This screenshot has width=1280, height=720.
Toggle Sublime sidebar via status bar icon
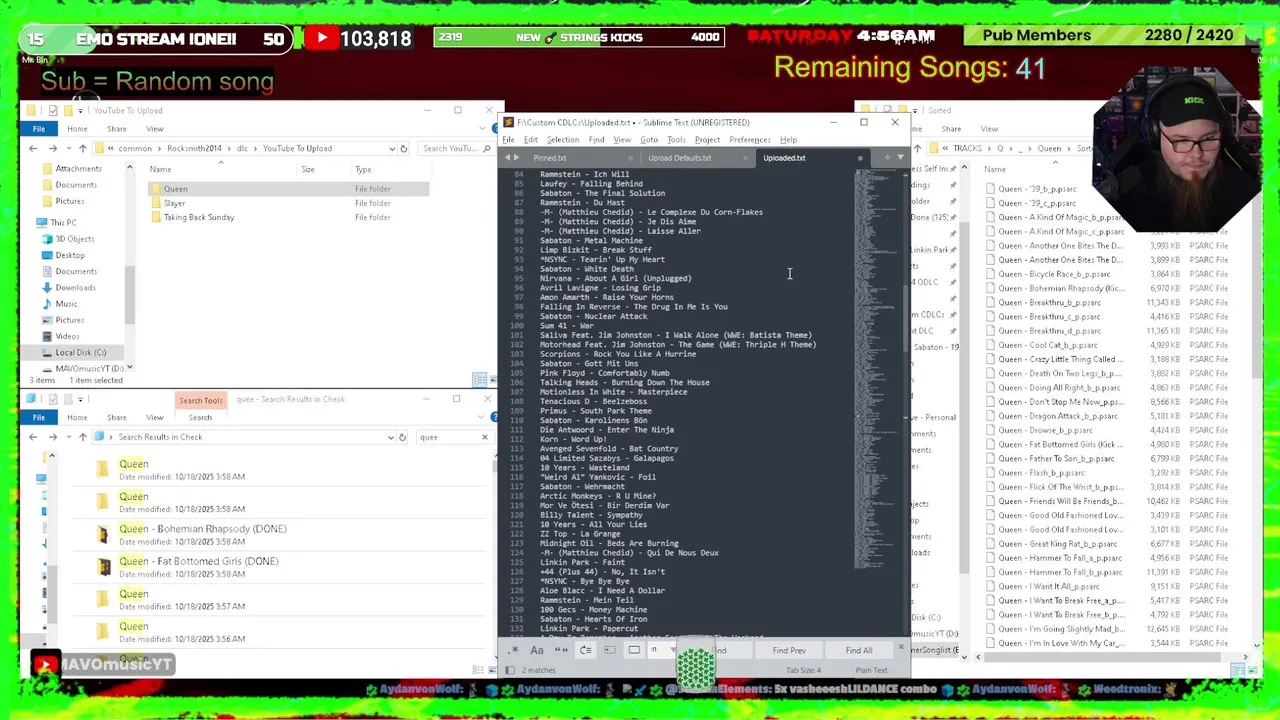click(x=511, y=670)
